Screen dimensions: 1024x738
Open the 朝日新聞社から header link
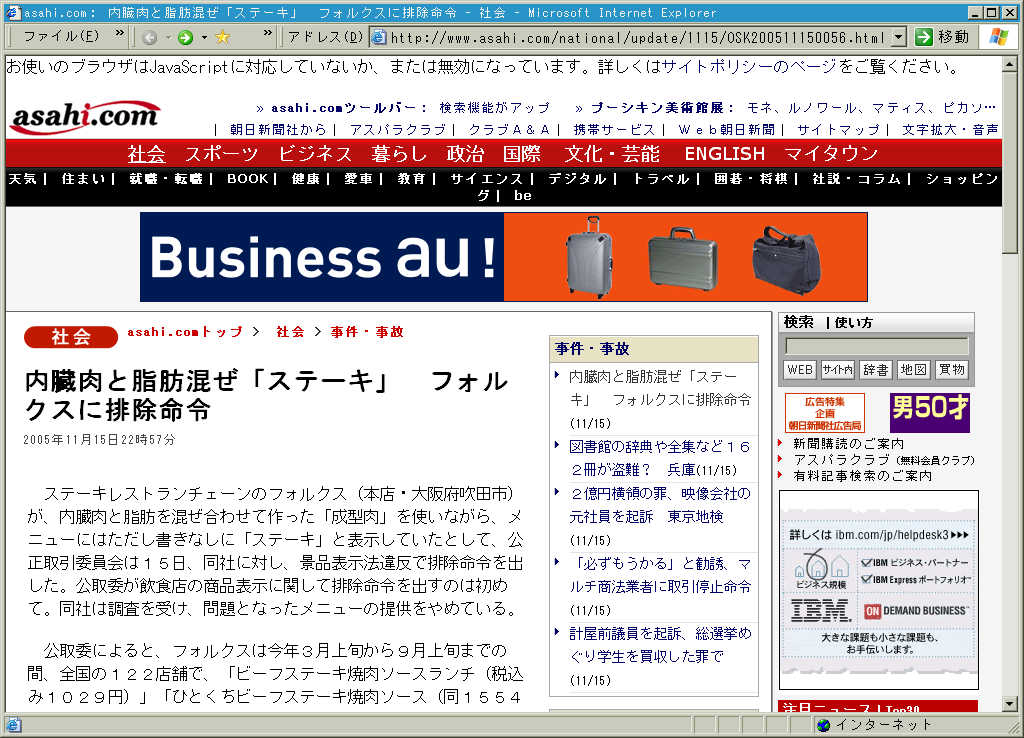click(x=278, y=129)
